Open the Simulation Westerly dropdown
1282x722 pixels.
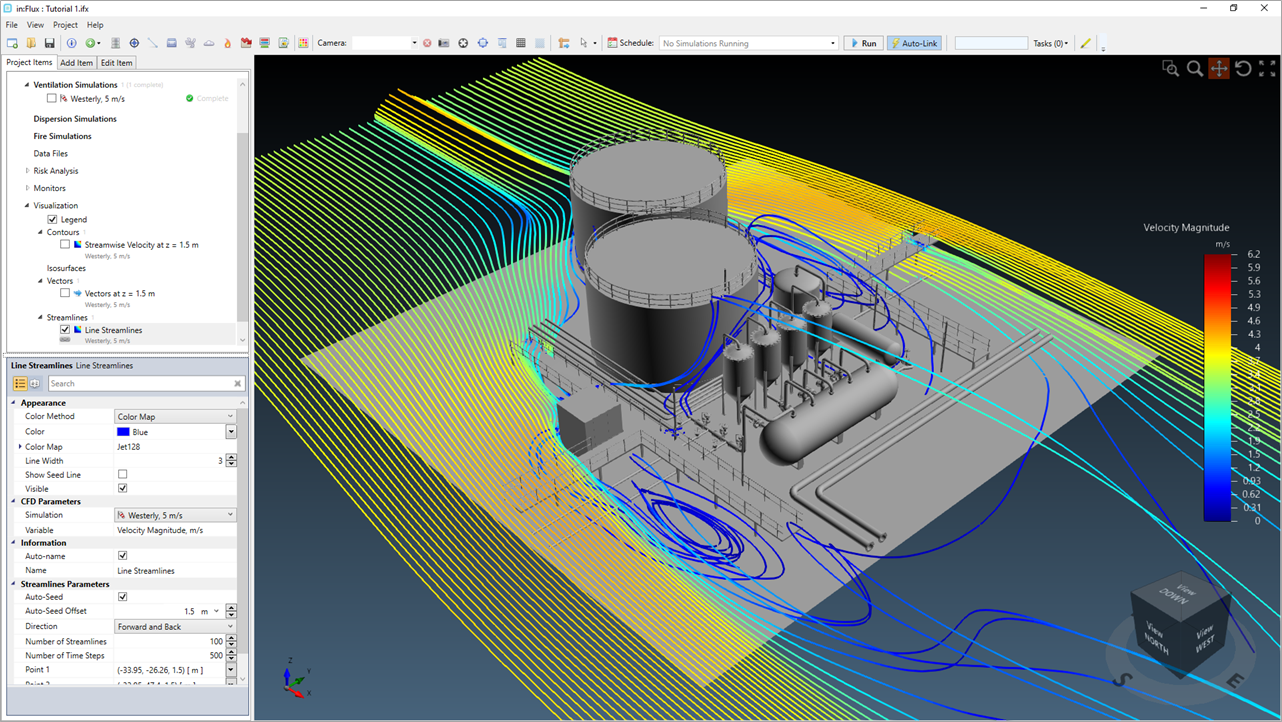click(175, 515)
